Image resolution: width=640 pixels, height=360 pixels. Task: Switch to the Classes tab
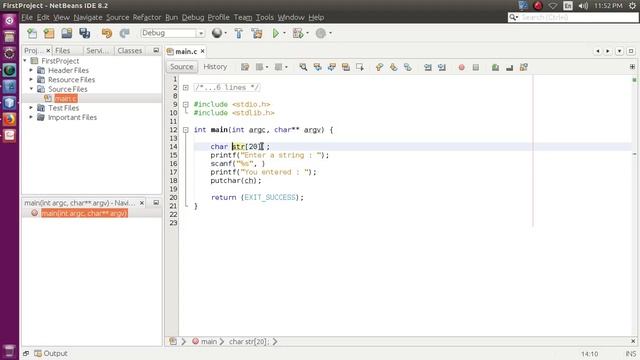(129, 51)
